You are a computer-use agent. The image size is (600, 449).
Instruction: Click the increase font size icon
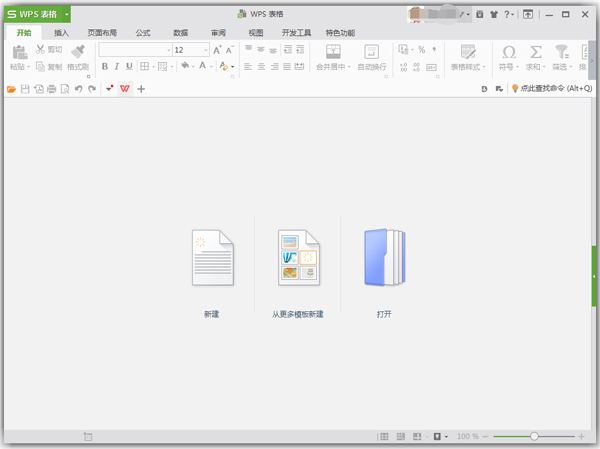pos(217,50)
